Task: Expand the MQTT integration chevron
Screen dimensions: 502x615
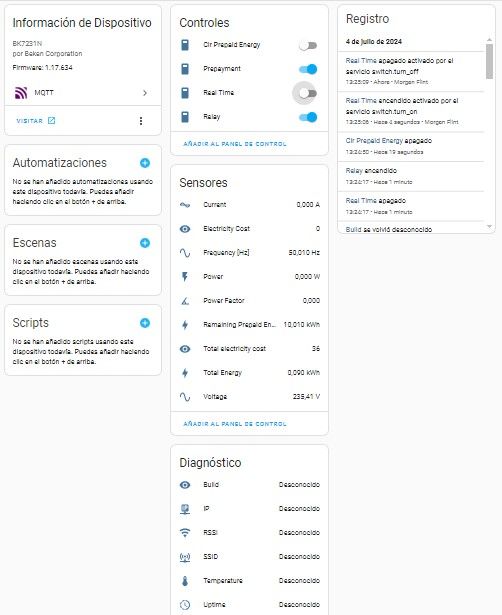Action: 145,93
